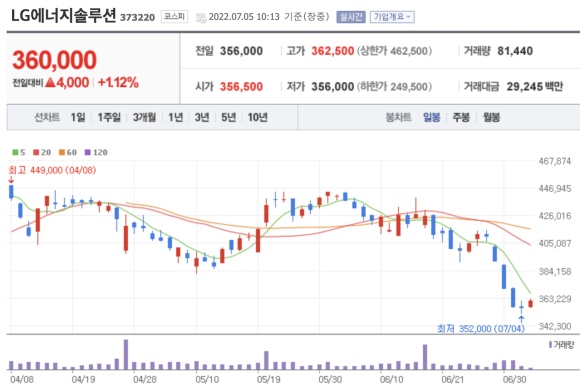Switch to 월봉 candlestick chart

click(491, 118)
